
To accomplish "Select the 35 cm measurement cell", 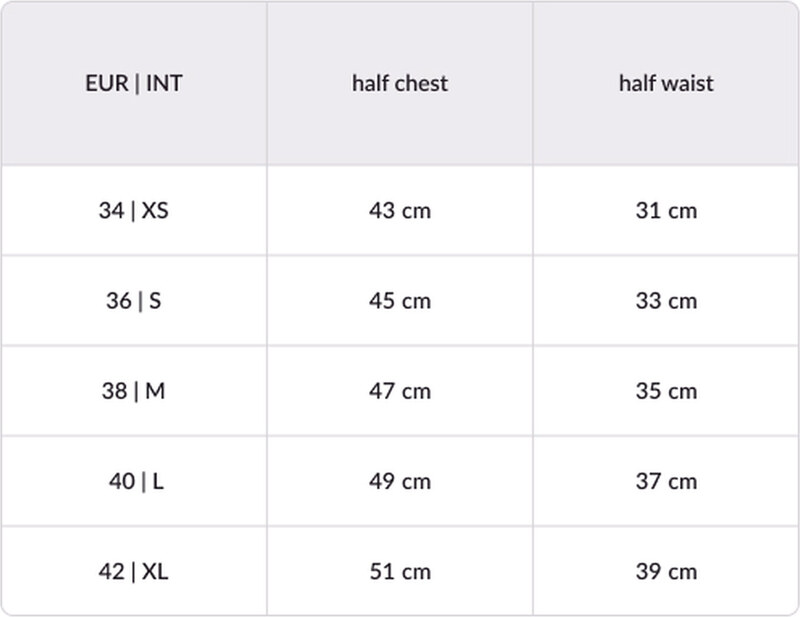I will coord(666,391).
